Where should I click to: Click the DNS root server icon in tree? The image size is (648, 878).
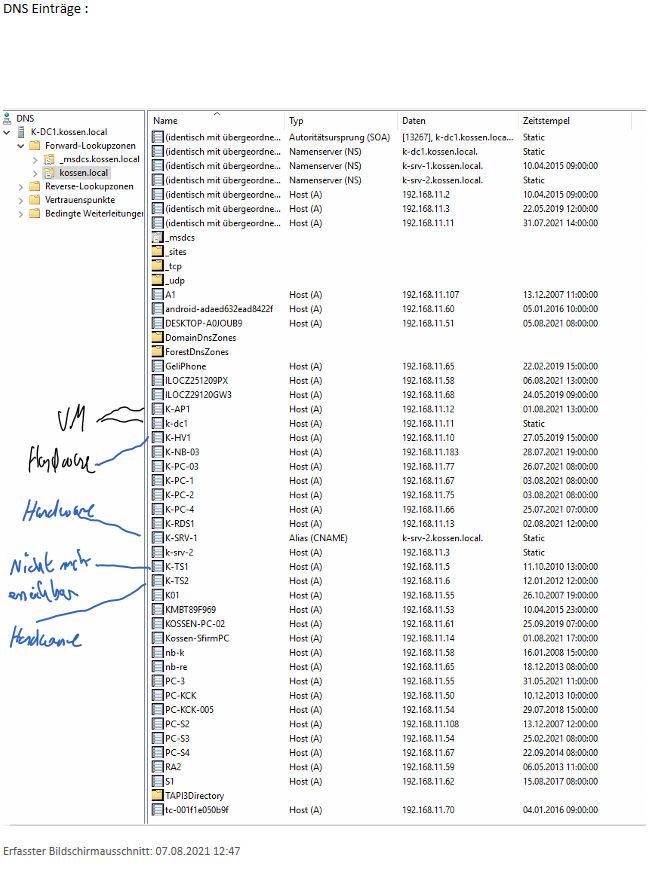coord(8,118)
